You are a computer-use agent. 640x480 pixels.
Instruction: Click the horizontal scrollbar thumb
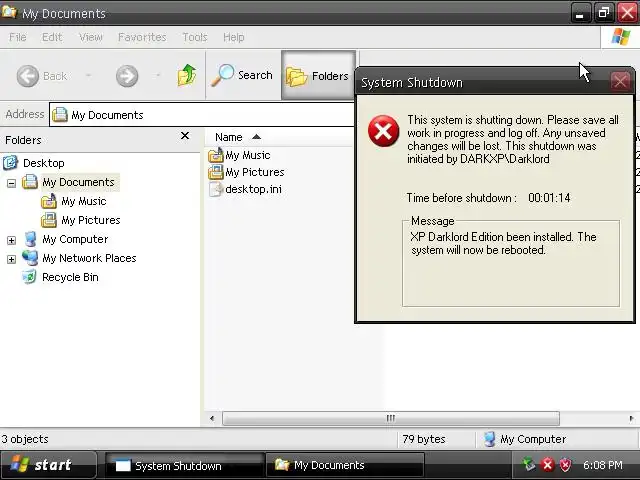point(391,418)
